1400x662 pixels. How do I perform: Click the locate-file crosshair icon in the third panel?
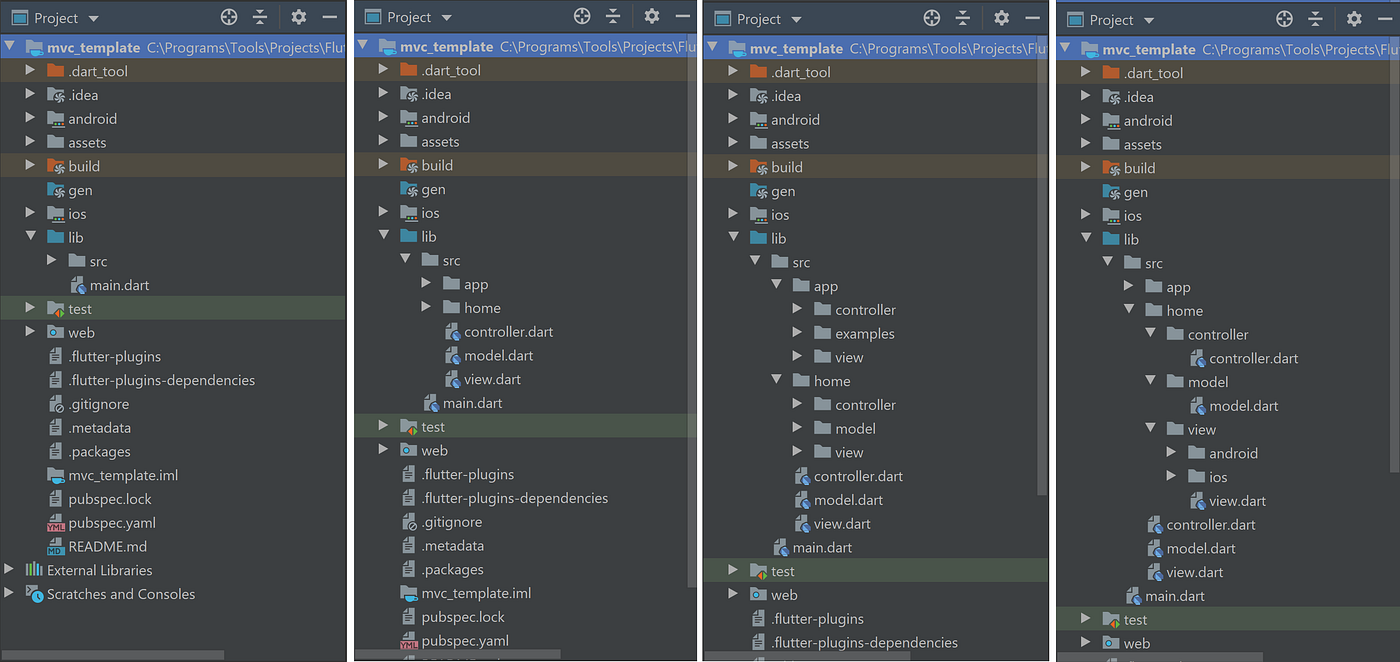(931, 18)
